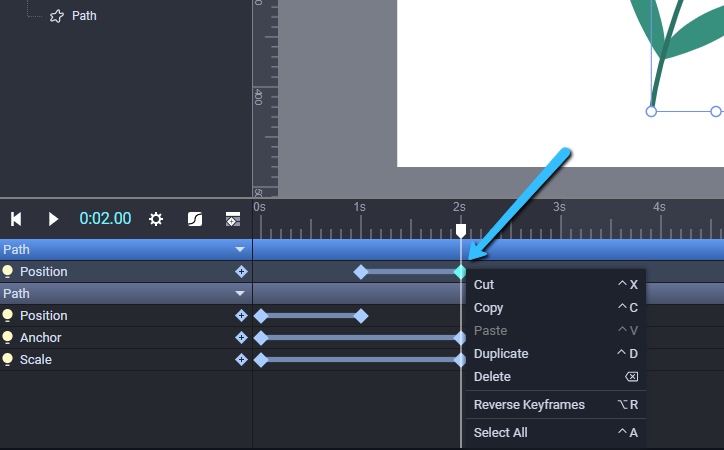
Task: Add keyframe on Anchor row
Action: [x=241, y=337]
